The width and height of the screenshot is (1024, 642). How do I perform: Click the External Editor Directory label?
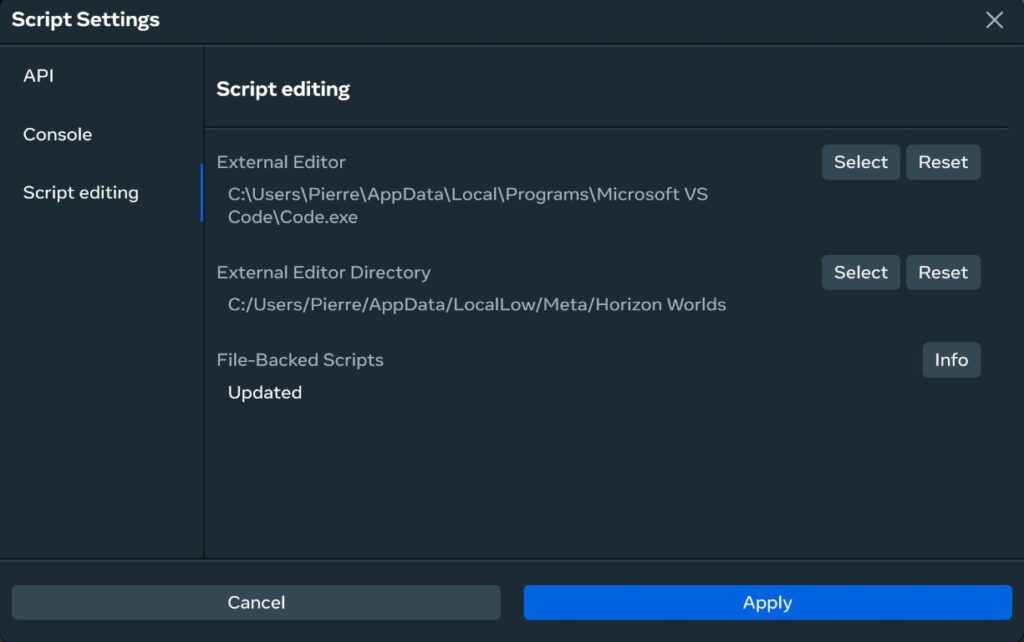(x=324, y=272)
